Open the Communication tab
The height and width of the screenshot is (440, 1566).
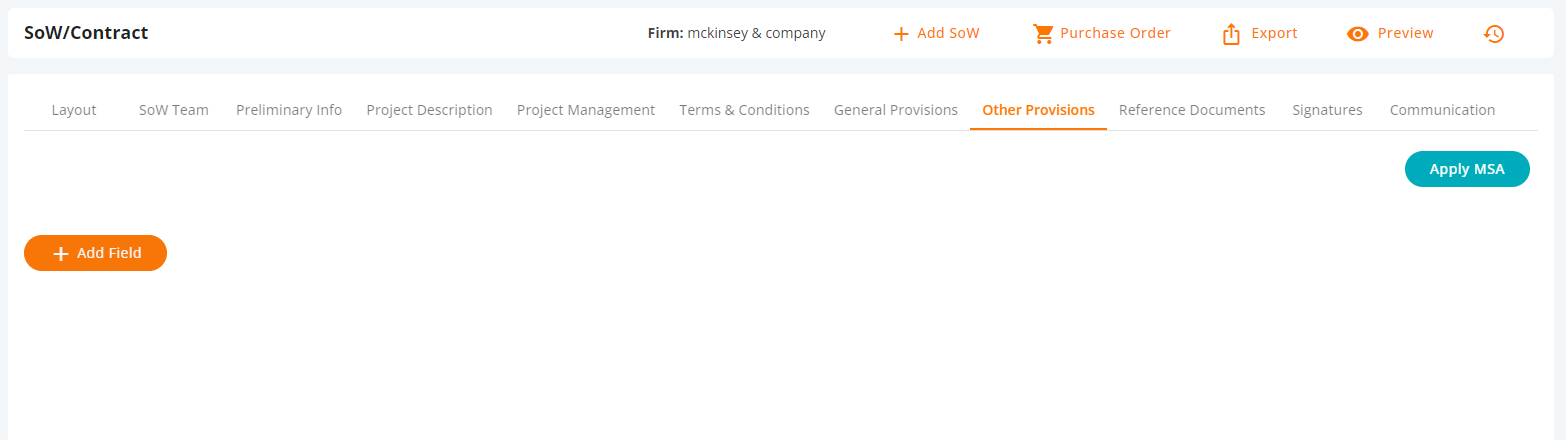1443,110
